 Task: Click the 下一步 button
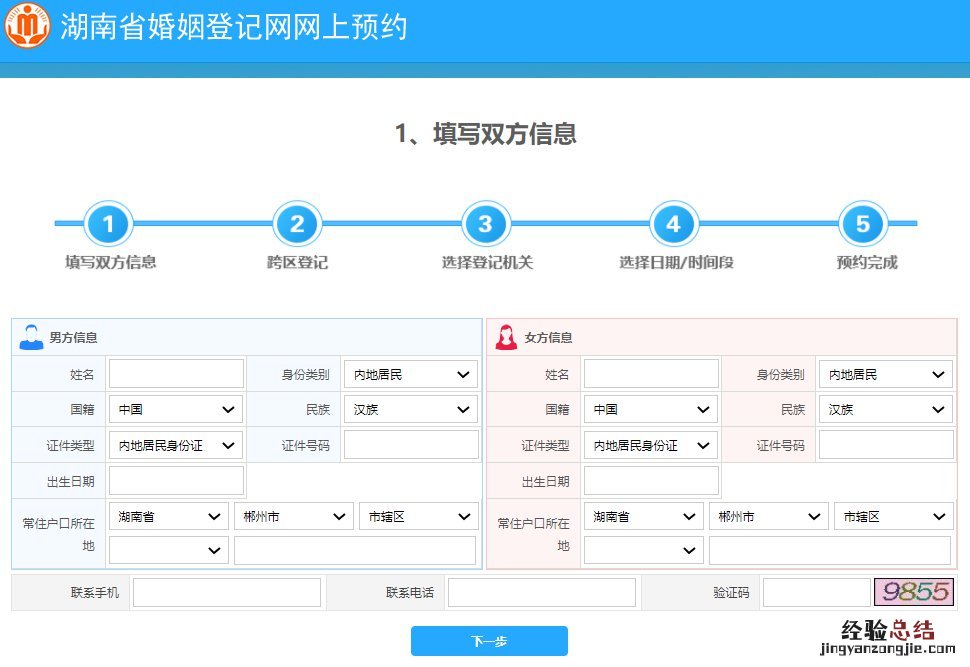pyautogui.click(x=489, y=641)
